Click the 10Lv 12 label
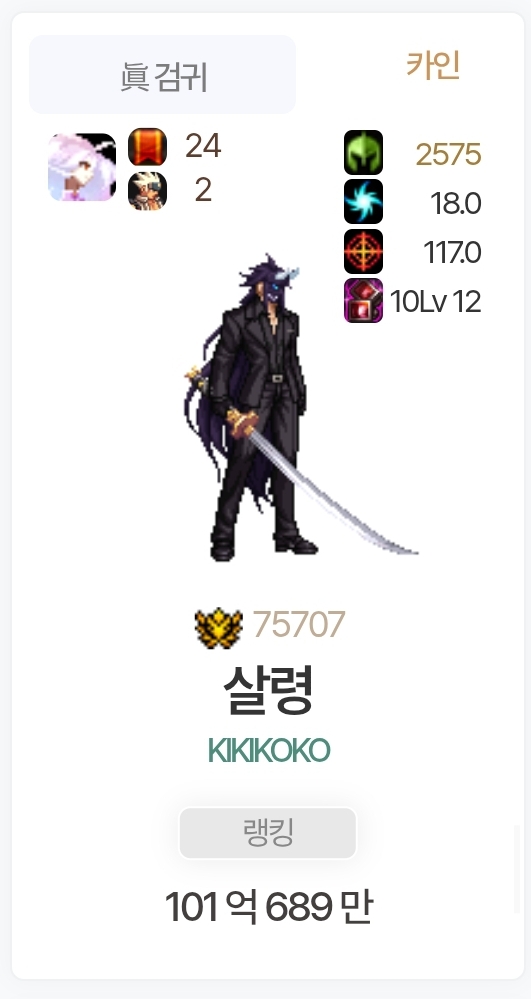Image resolution: width=531 pixels, height=999 pixels. (x=435, y=301)
